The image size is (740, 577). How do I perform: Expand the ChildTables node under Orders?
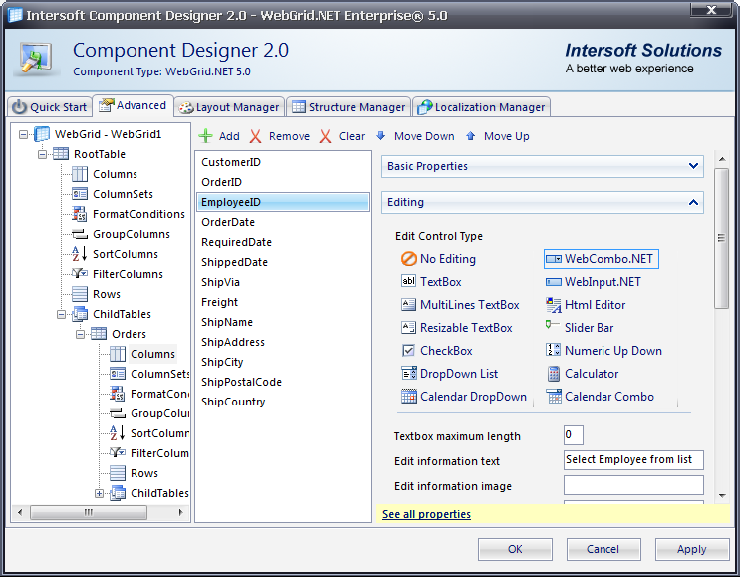(99, 493)
